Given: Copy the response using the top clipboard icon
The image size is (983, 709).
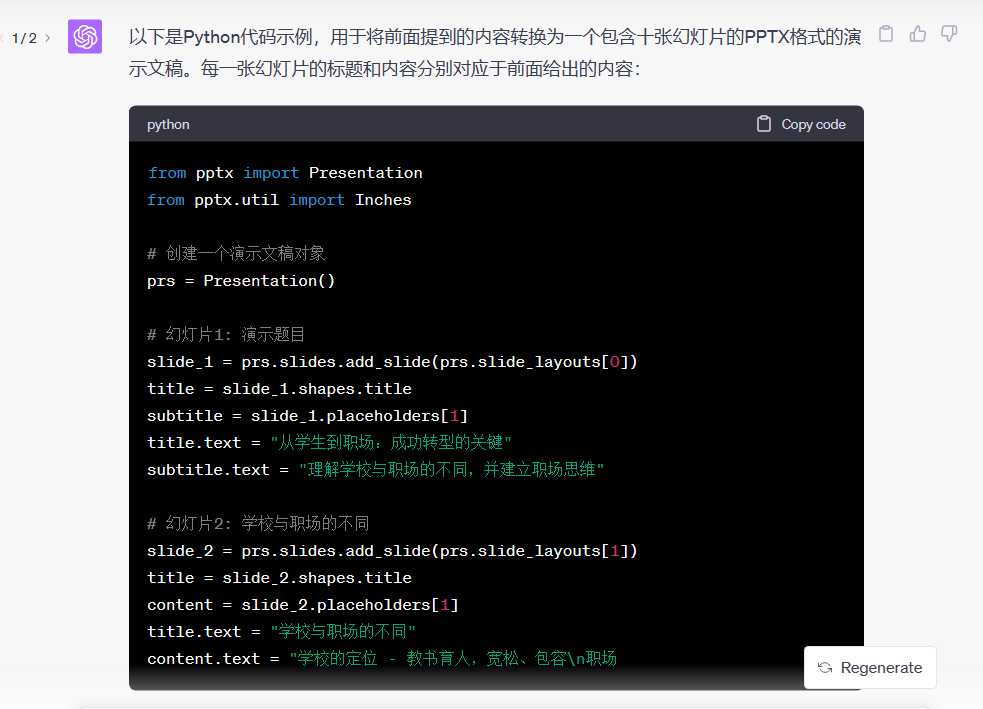Looking at the screenshot, I should [885, 34].
